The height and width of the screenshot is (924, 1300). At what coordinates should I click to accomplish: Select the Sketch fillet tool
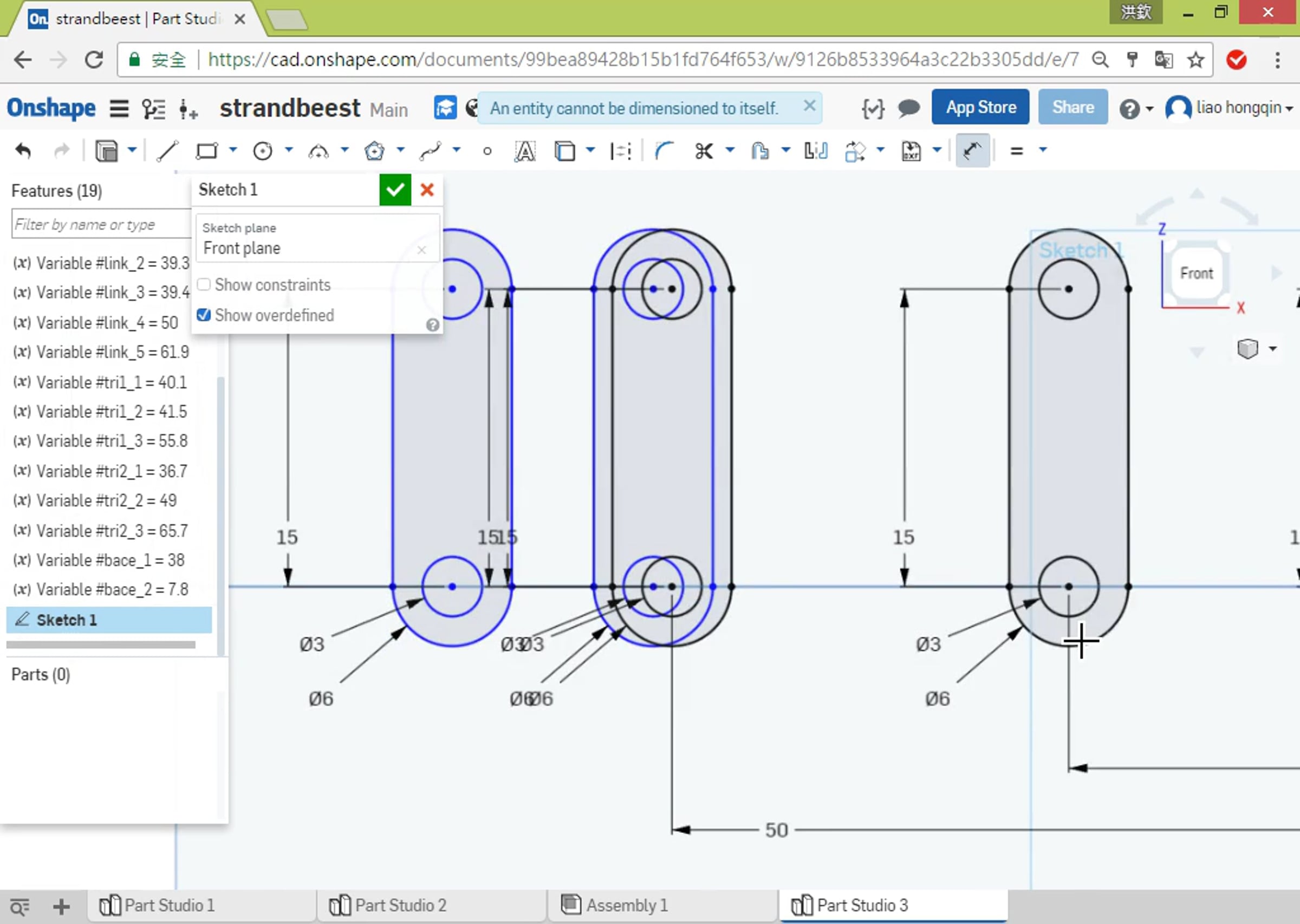tap(664, 151)
